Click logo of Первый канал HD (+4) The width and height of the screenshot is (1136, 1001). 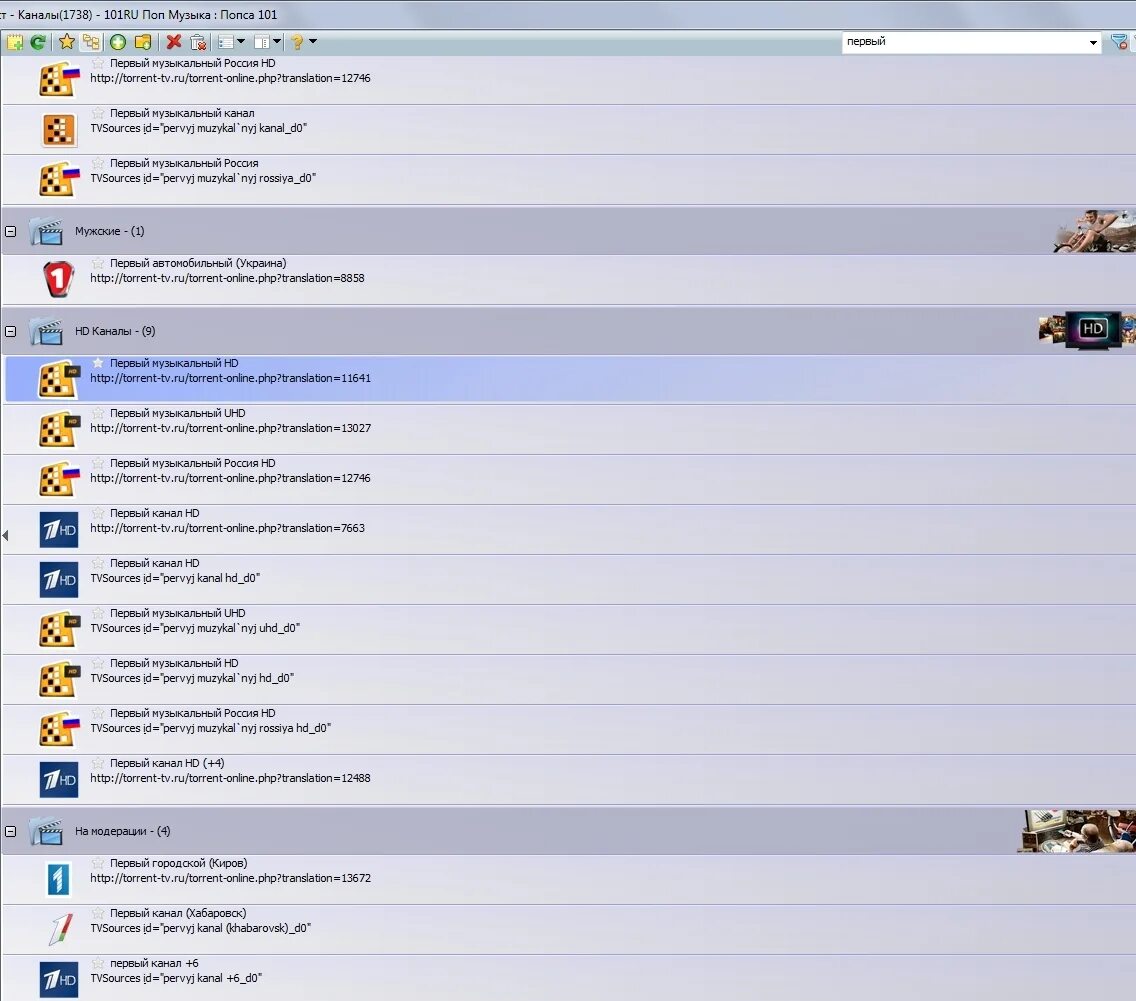pyautogui.click(x=59, y=779)
